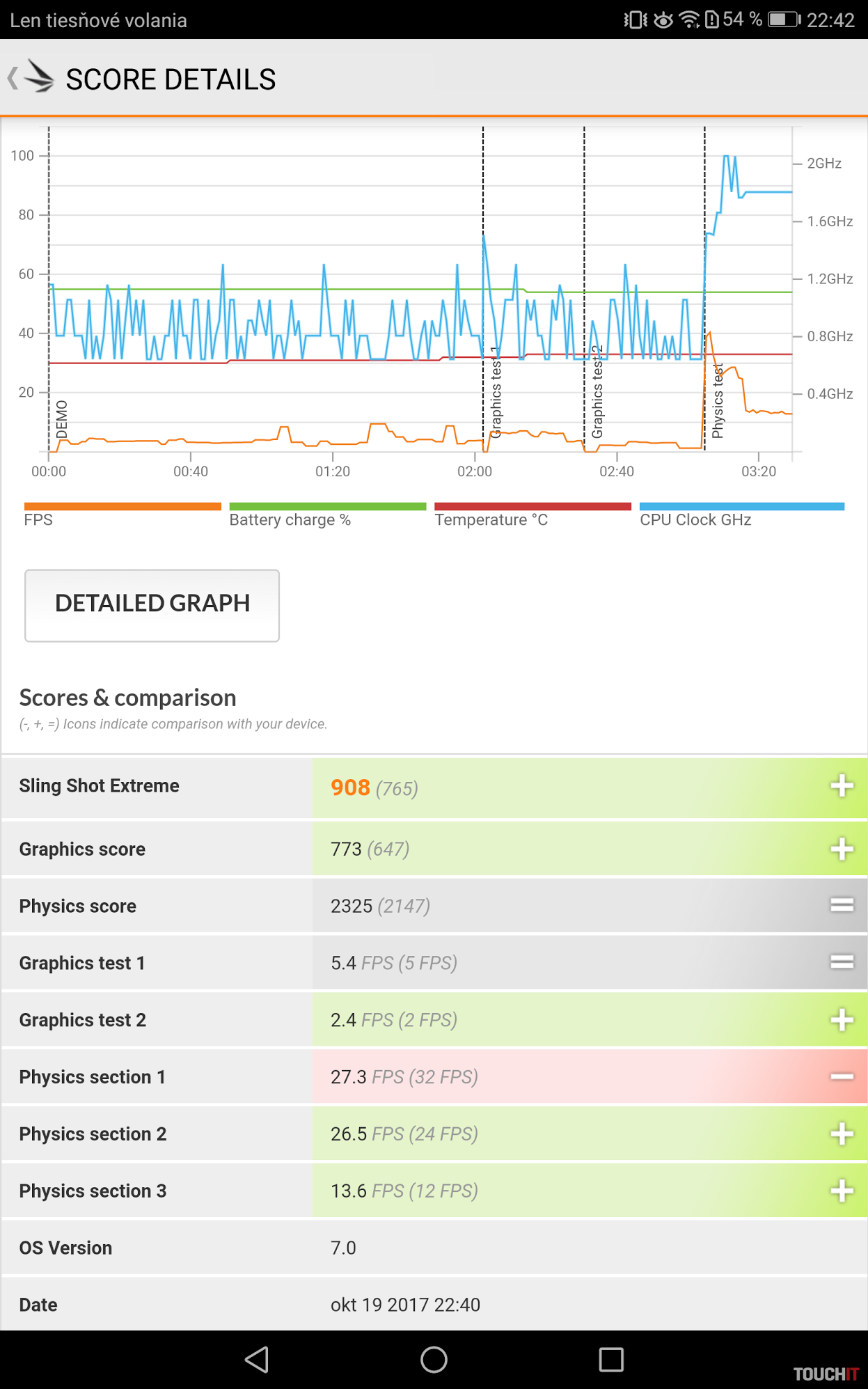Select the Graphics test 2 result row
868x1389 pixels.
tap(434, 1020)
